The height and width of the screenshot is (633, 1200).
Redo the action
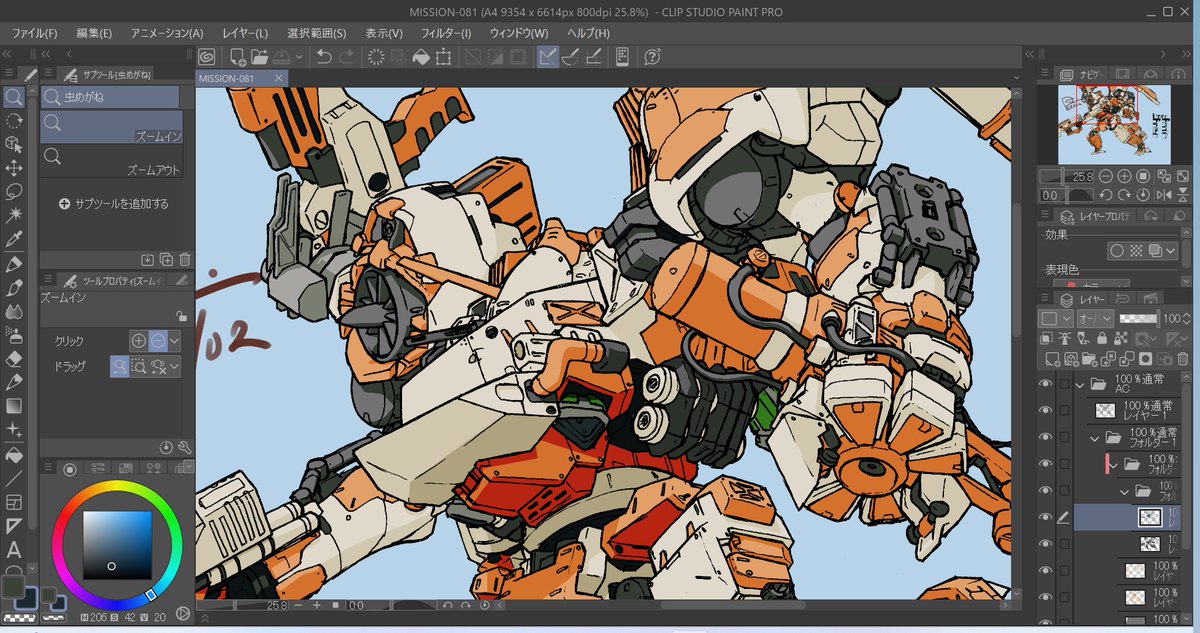pyautogui.click(x=346, y=57)
